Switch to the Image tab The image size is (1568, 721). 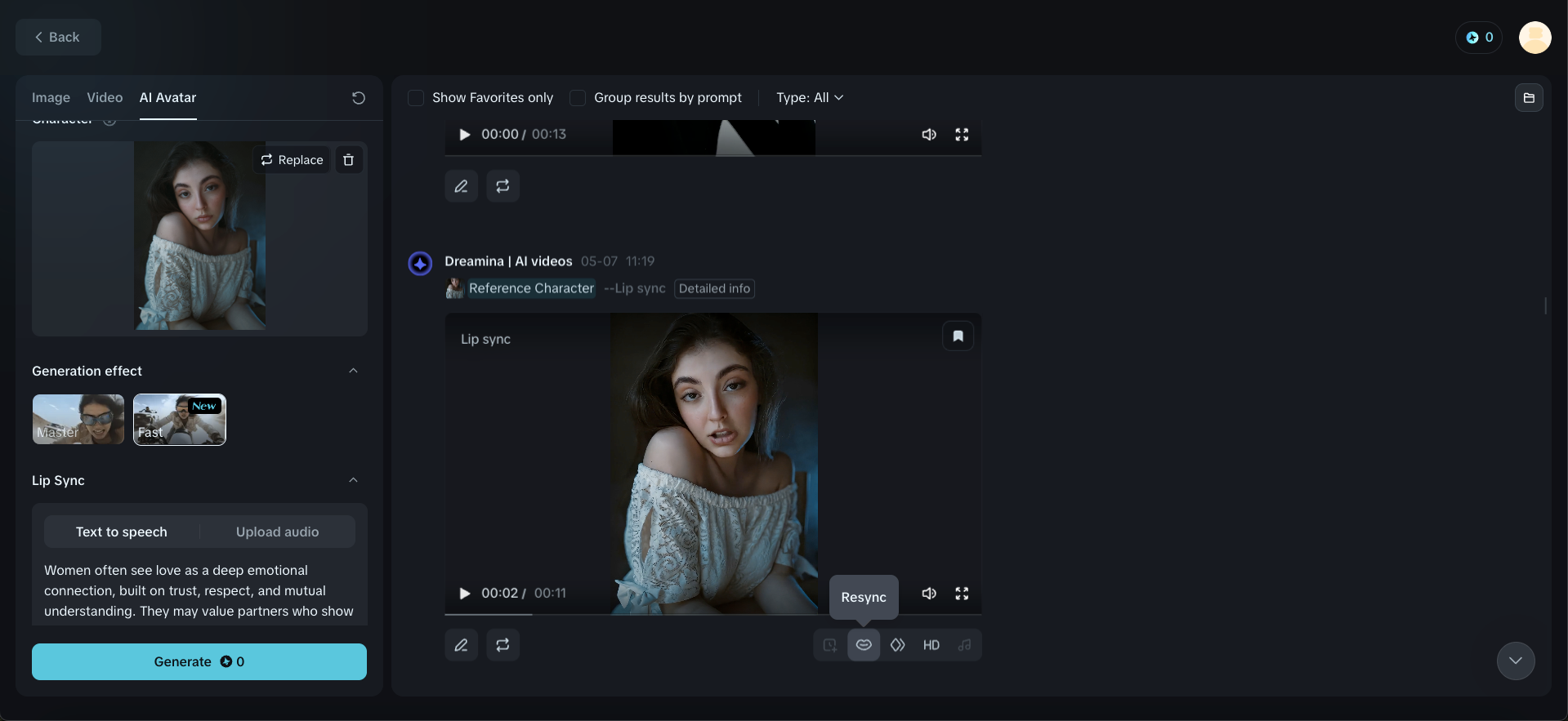click(51, 98)
